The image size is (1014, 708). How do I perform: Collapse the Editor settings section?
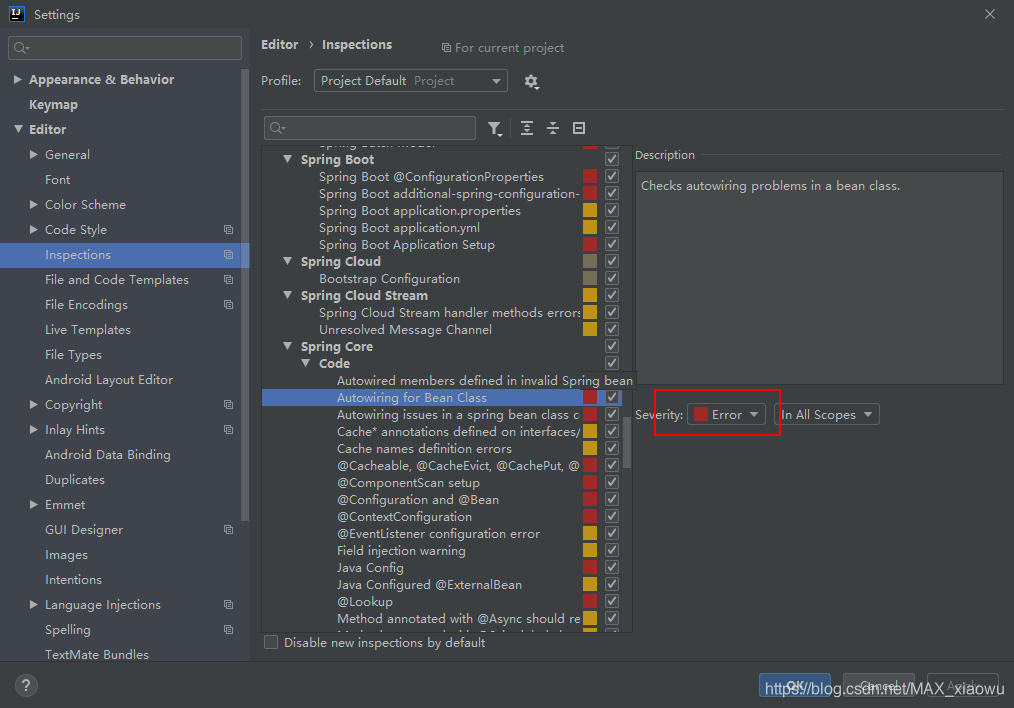[17, 129]
